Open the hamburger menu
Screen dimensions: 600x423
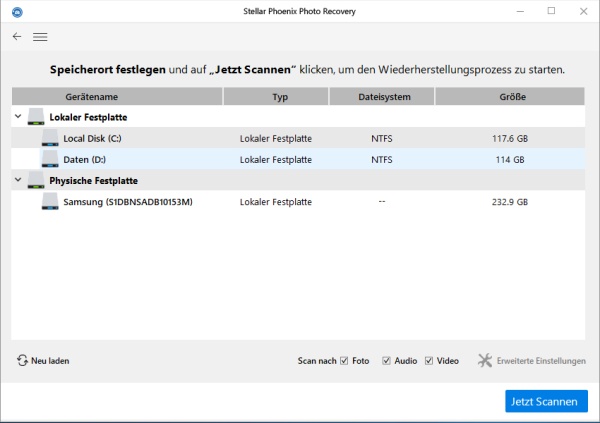pos(40,37)
